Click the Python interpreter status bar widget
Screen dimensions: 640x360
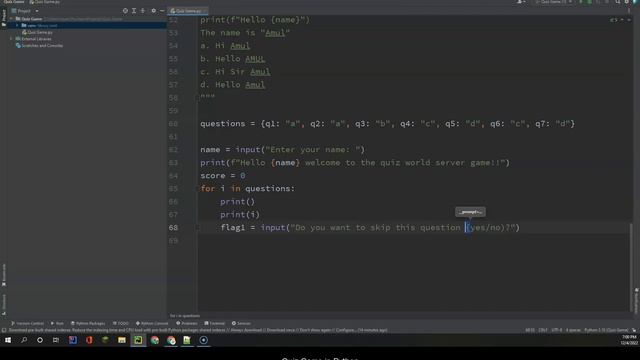click(x=607, y=330)
